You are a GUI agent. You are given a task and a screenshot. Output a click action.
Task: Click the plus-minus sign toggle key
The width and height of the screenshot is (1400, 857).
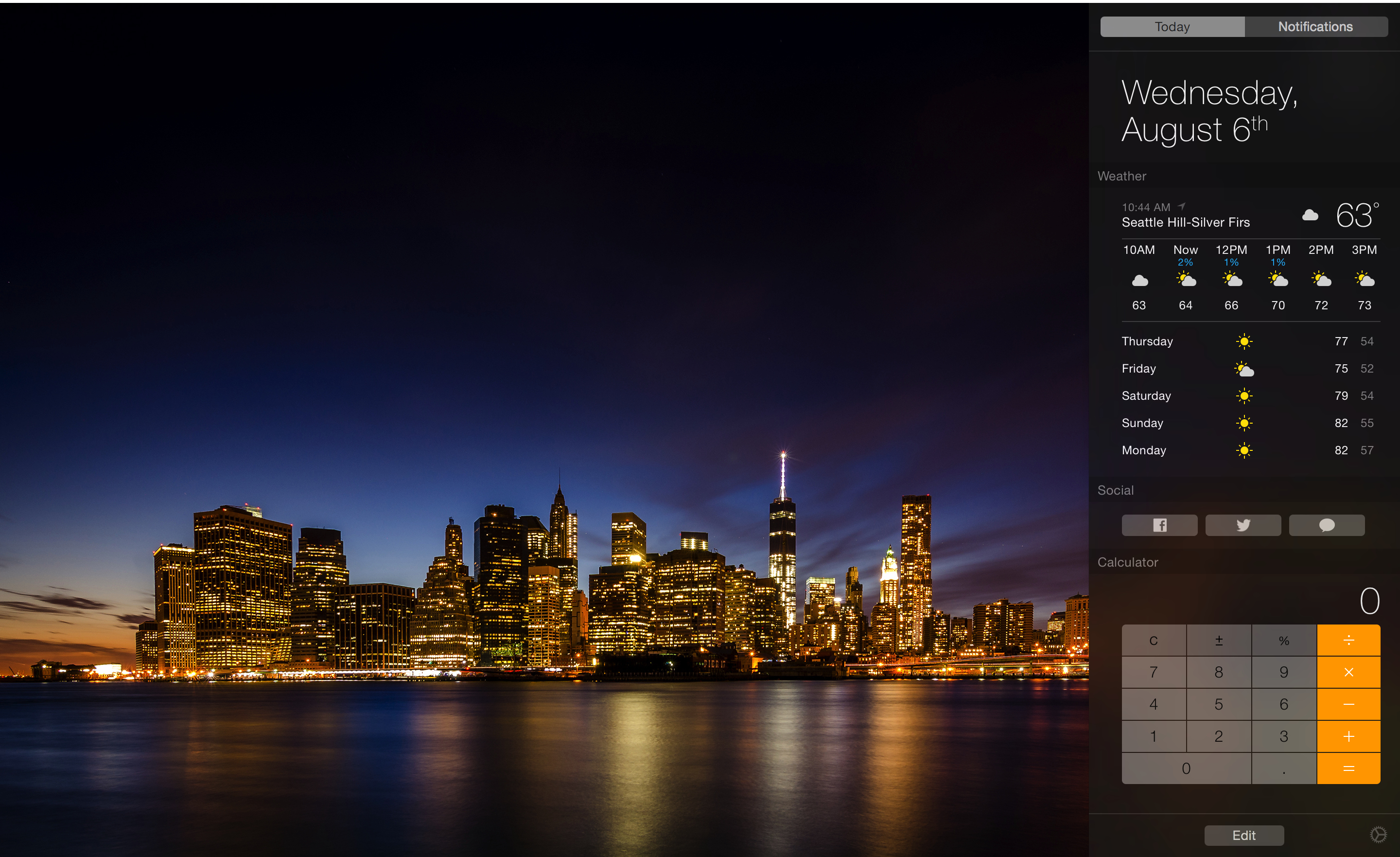coord(1218,641)
